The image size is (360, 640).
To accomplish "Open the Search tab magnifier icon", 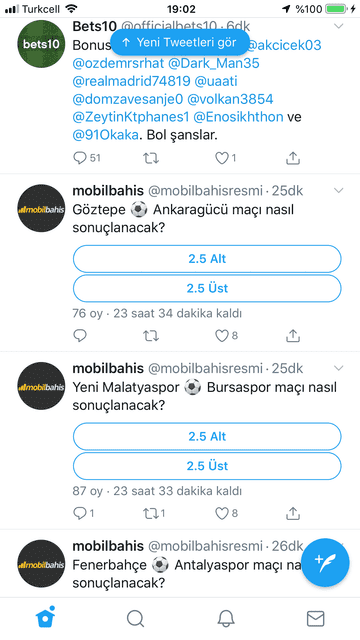I will (135, 618).
